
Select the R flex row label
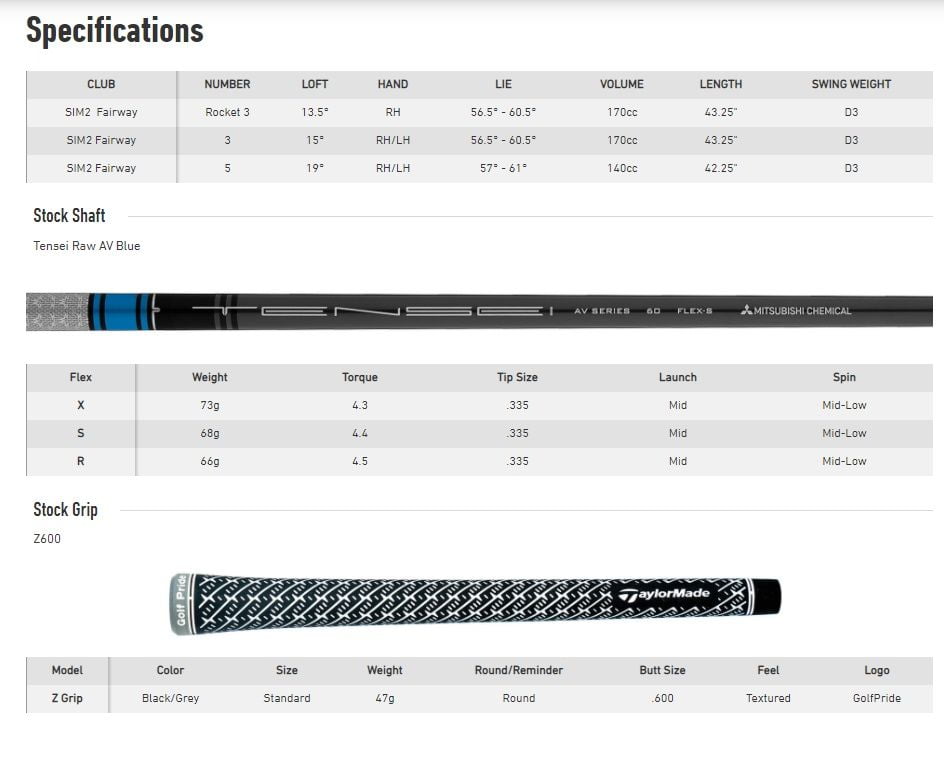click(x=81, y=461)
